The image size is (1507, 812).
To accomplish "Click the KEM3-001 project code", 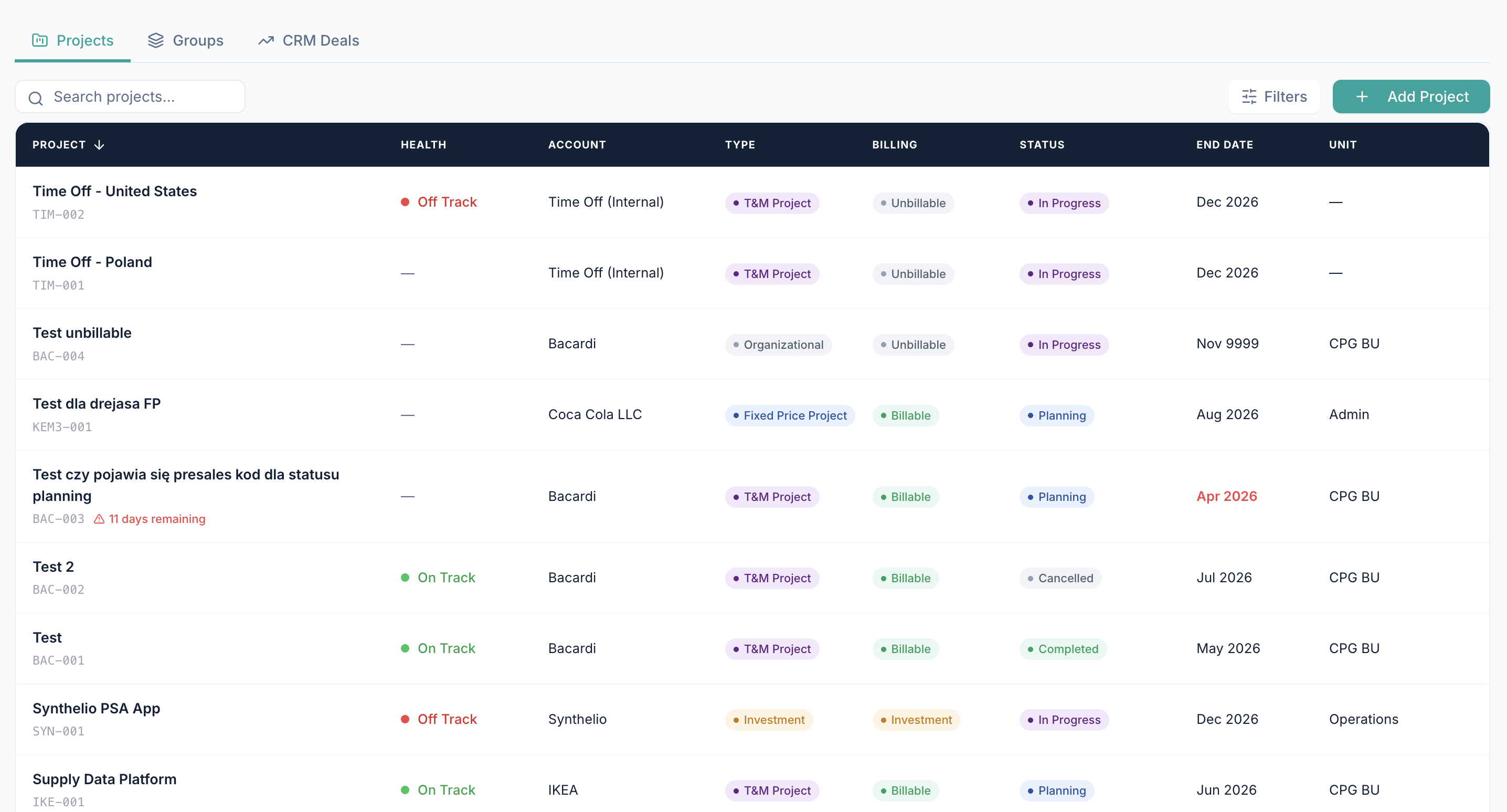I will click(62, 427).
